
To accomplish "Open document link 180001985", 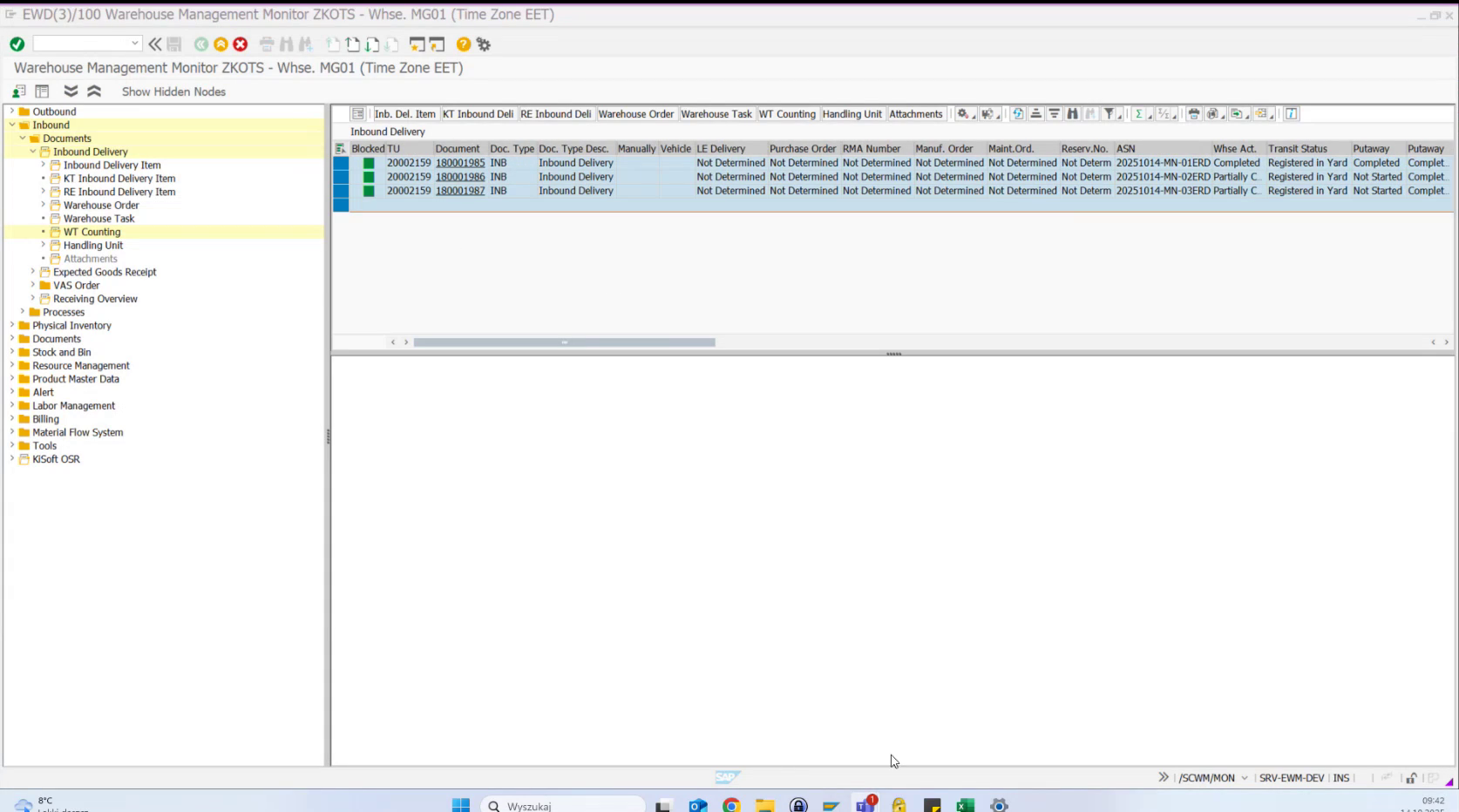I will (x=459, y=162).
